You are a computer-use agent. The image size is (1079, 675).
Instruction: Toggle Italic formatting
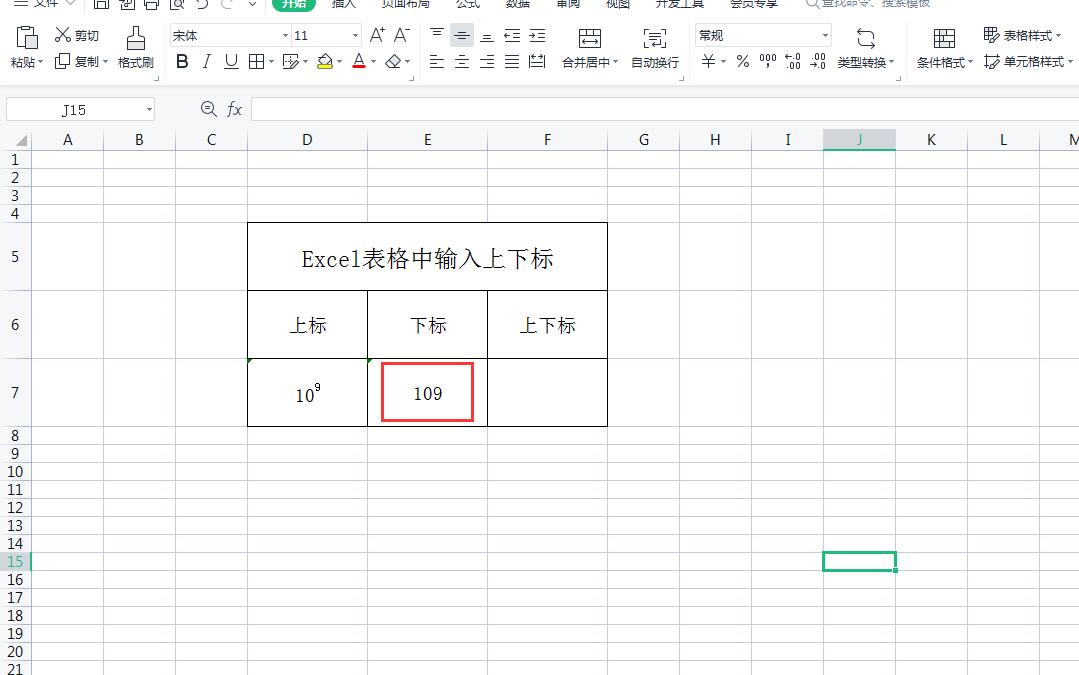(206, 62)
